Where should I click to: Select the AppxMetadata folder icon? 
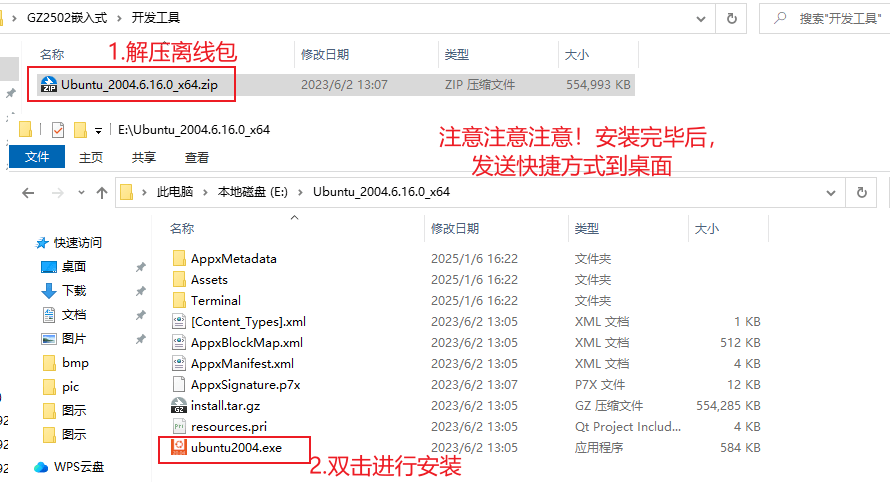pos(179,259)
